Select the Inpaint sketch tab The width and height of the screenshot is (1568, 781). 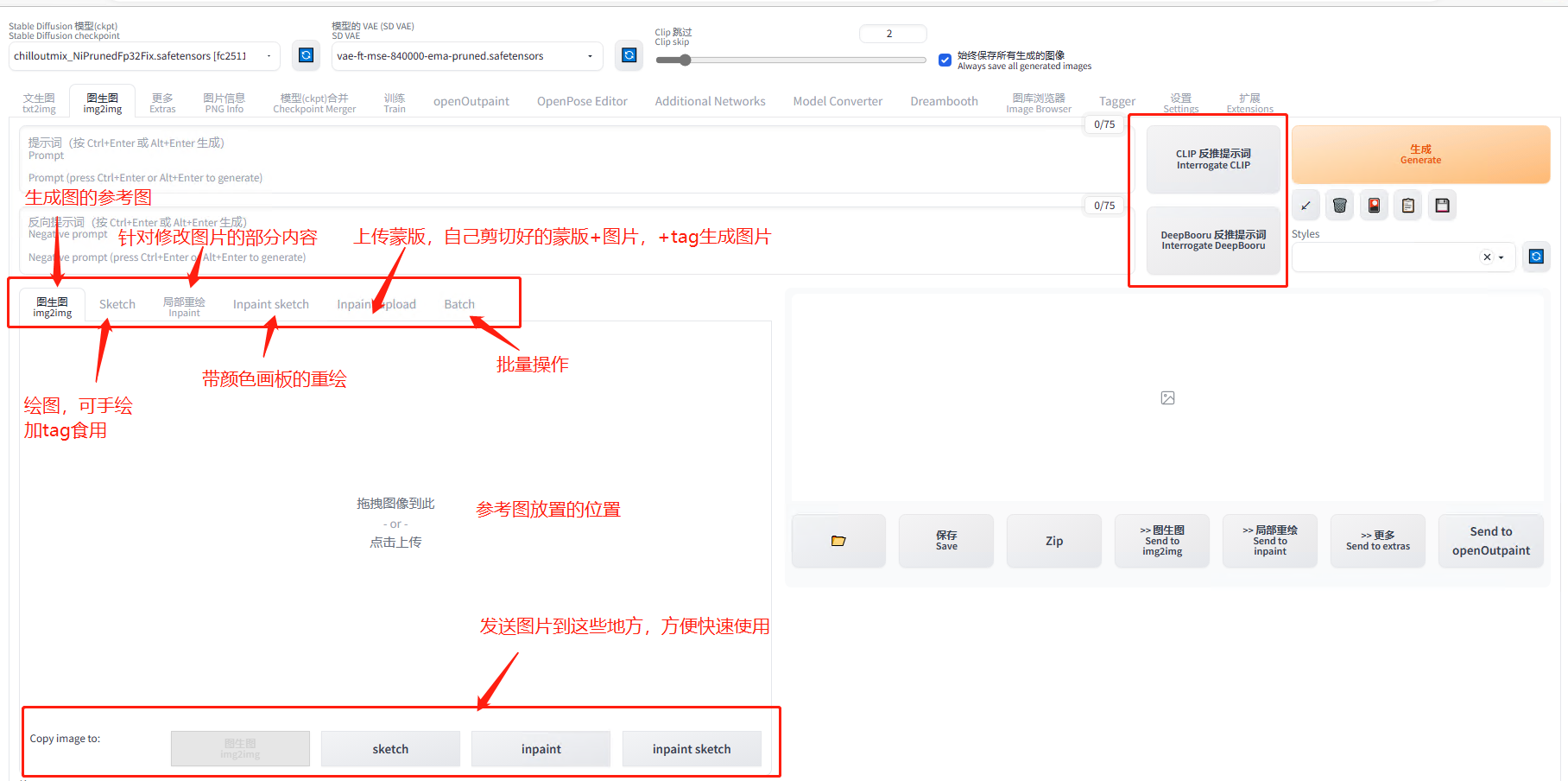(x=270, y=304)
